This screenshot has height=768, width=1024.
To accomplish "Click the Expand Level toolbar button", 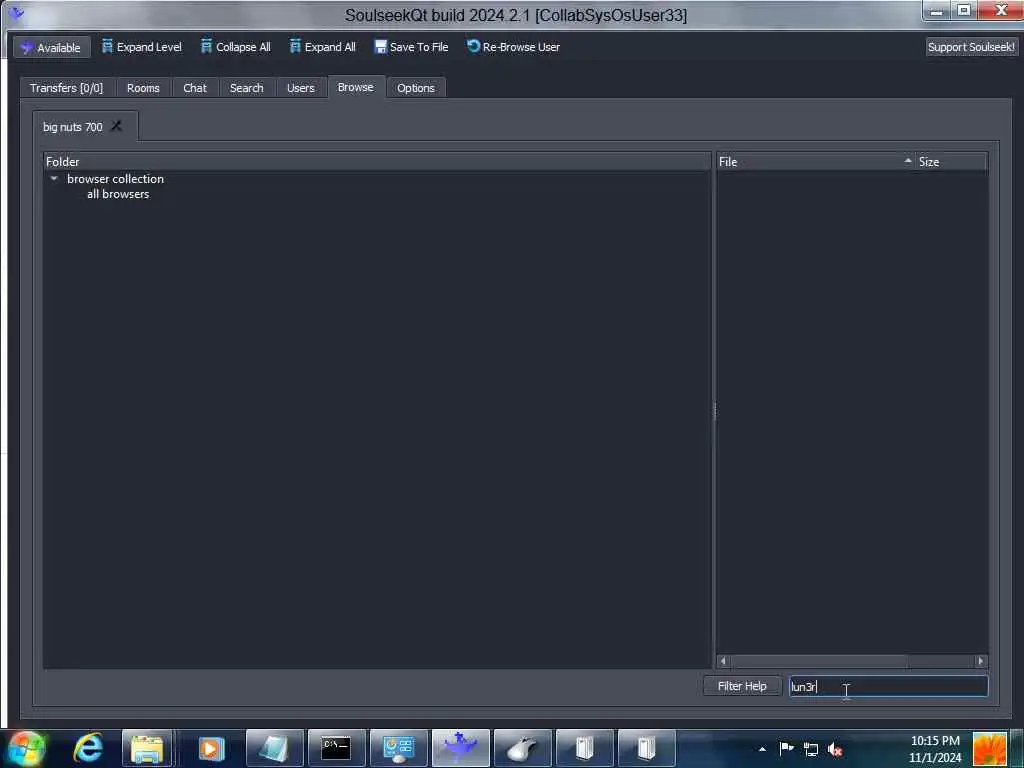I will [x=142, y=47].
